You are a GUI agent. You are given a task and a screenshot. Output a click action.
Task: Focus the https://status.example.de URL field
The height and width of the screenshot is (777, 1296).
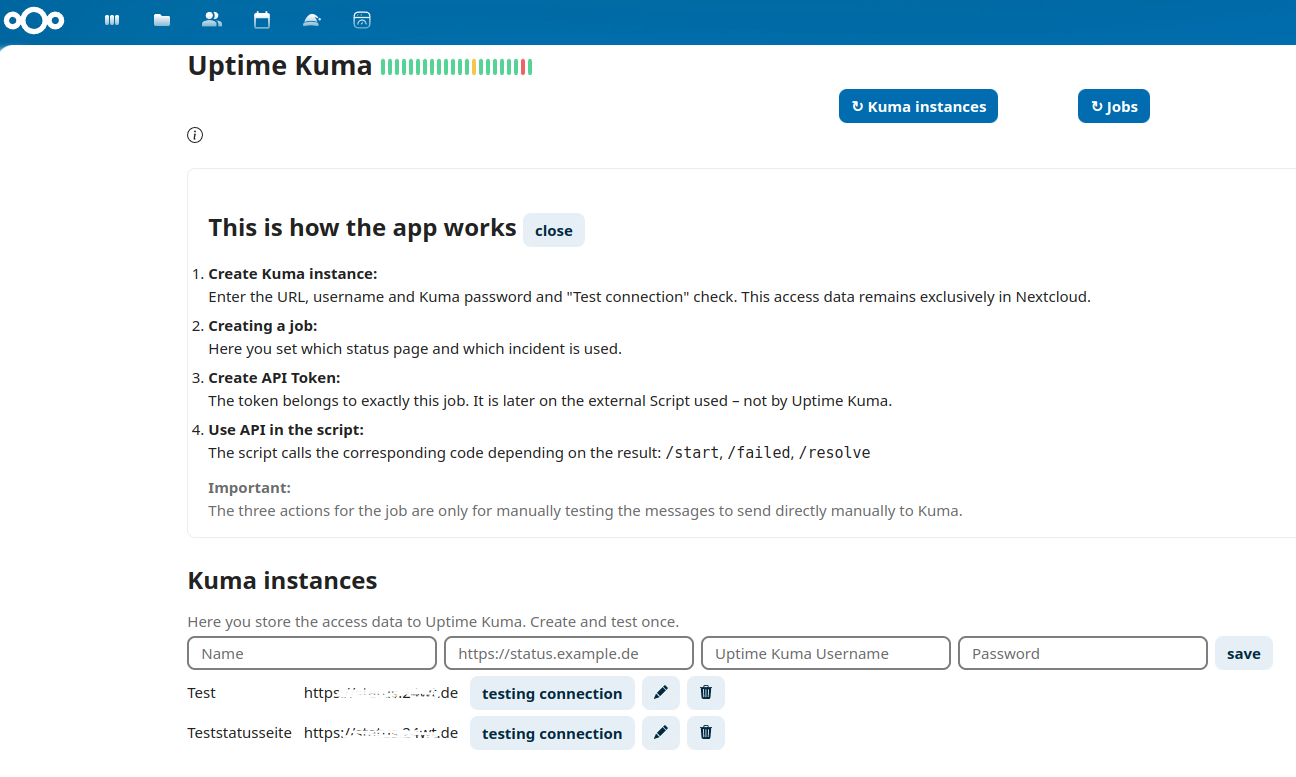pos(569,653)
